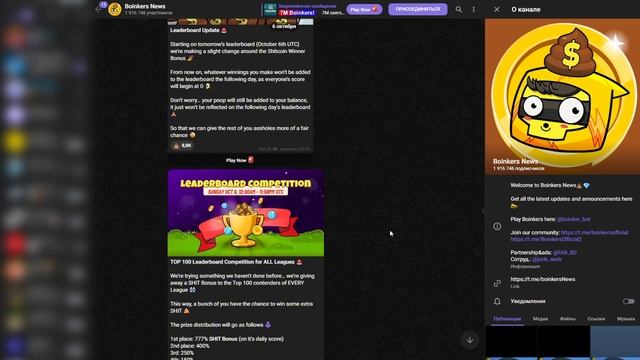Toggle the Уведомления notifications switch

coord(629,301)
